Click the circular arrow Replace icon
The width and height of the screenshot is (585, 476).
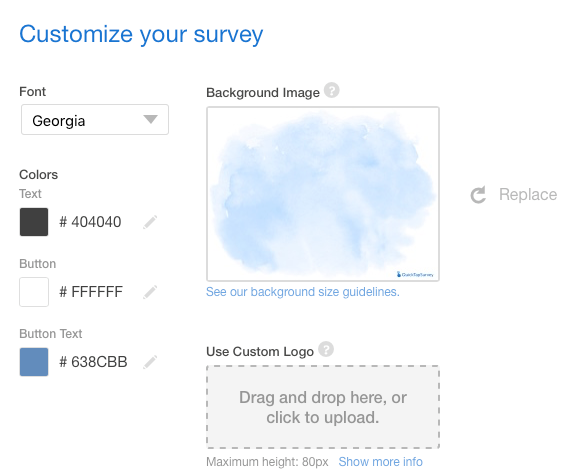pos(478,195)
